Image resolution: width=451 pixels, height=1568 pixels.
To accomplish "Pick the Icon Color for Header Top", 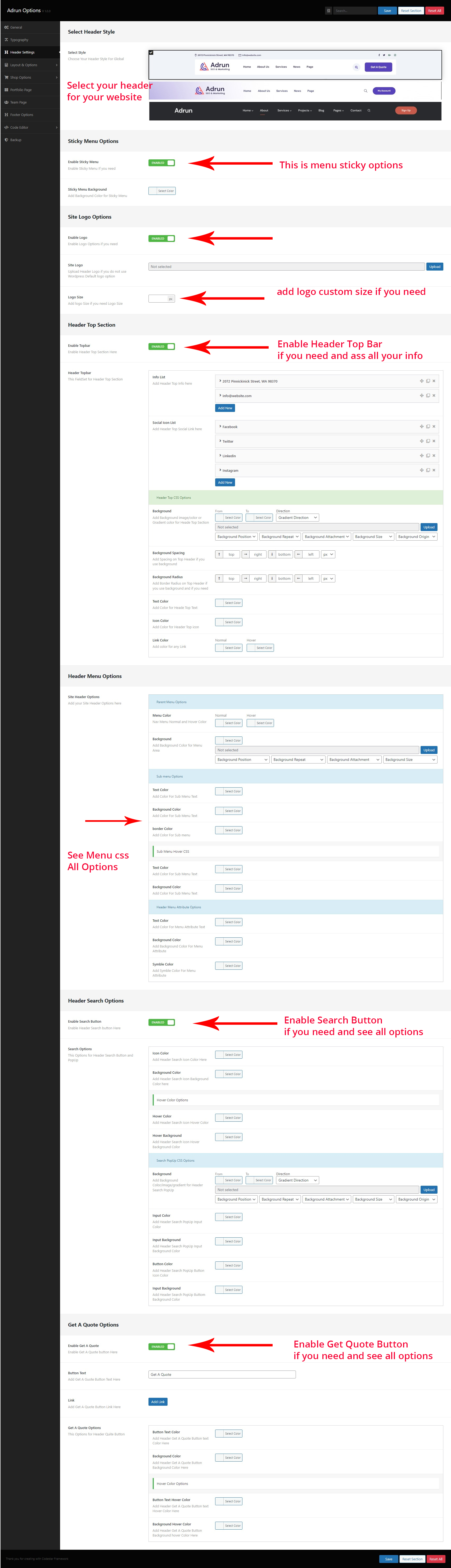I will (229, 622).
